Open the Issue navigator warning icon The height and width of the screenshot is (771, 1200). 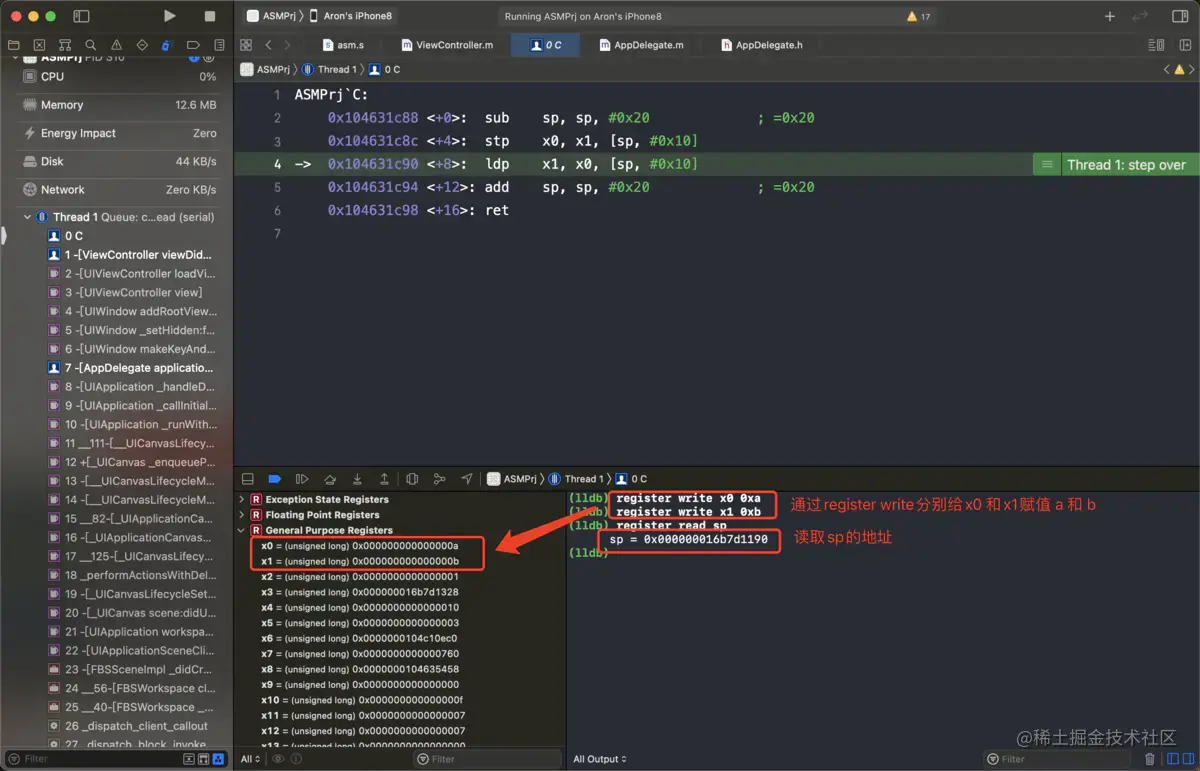click(117, 45)
